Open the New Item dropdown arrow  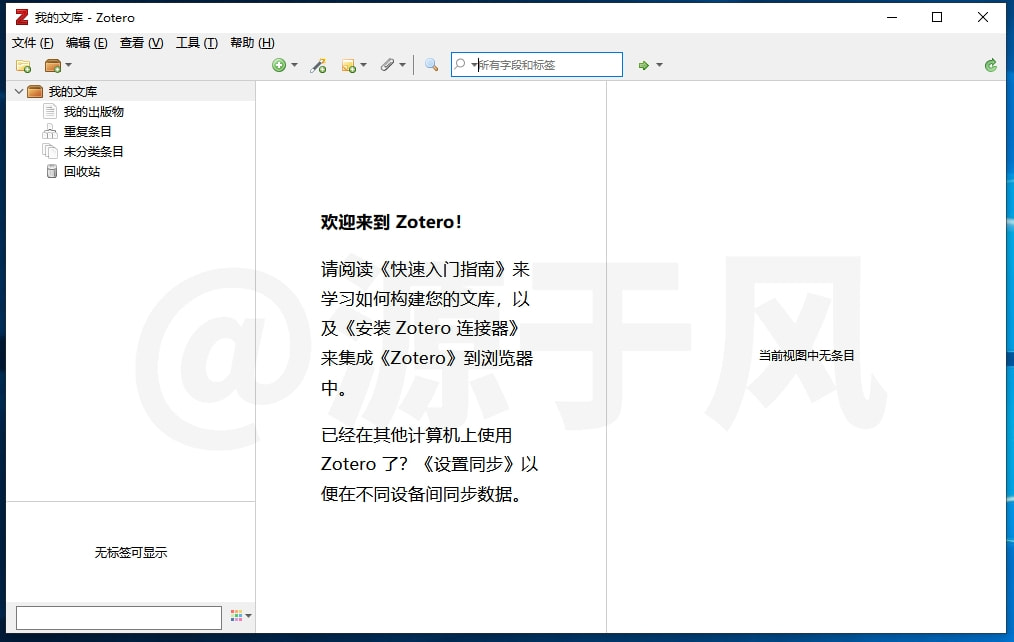294,65
